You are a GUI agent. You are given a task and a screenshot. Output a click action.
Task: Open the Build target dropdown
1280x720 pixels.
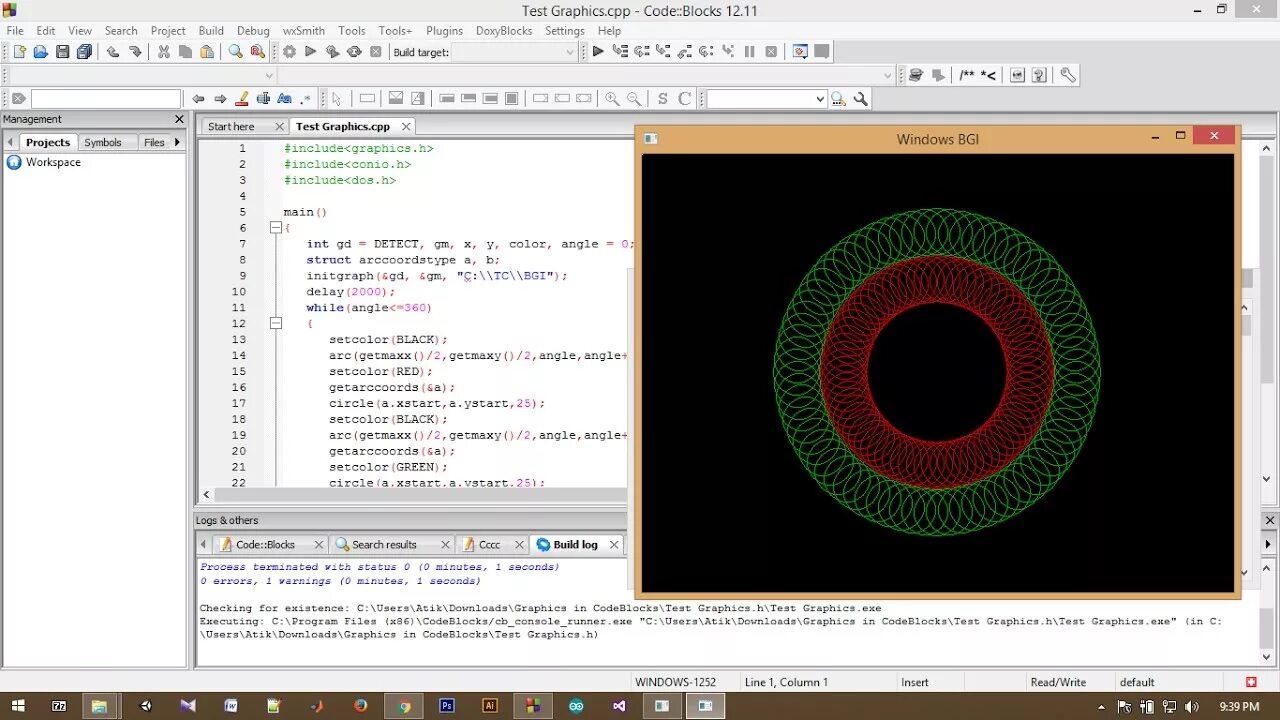[x=514, y=52]
